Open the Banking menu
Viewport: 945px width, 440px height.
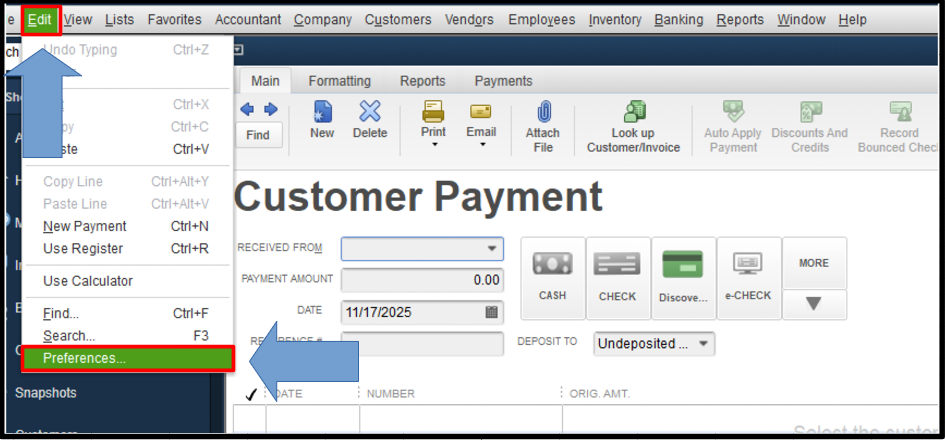679,20
